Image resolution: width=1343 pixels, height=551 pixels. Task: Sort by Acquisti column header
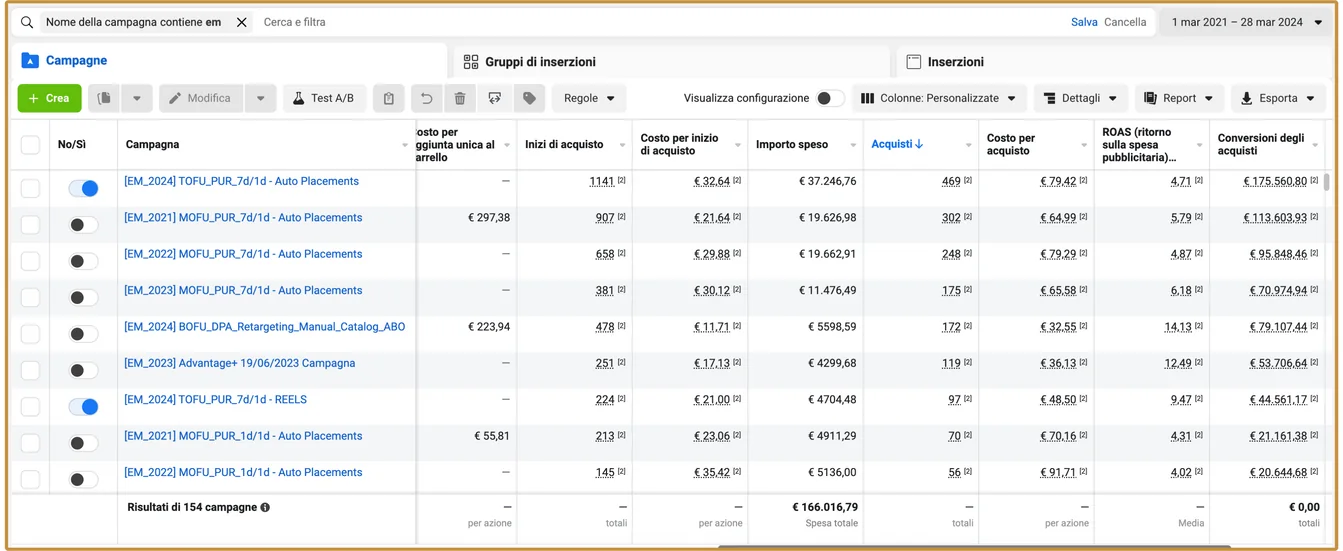(897, 144)
